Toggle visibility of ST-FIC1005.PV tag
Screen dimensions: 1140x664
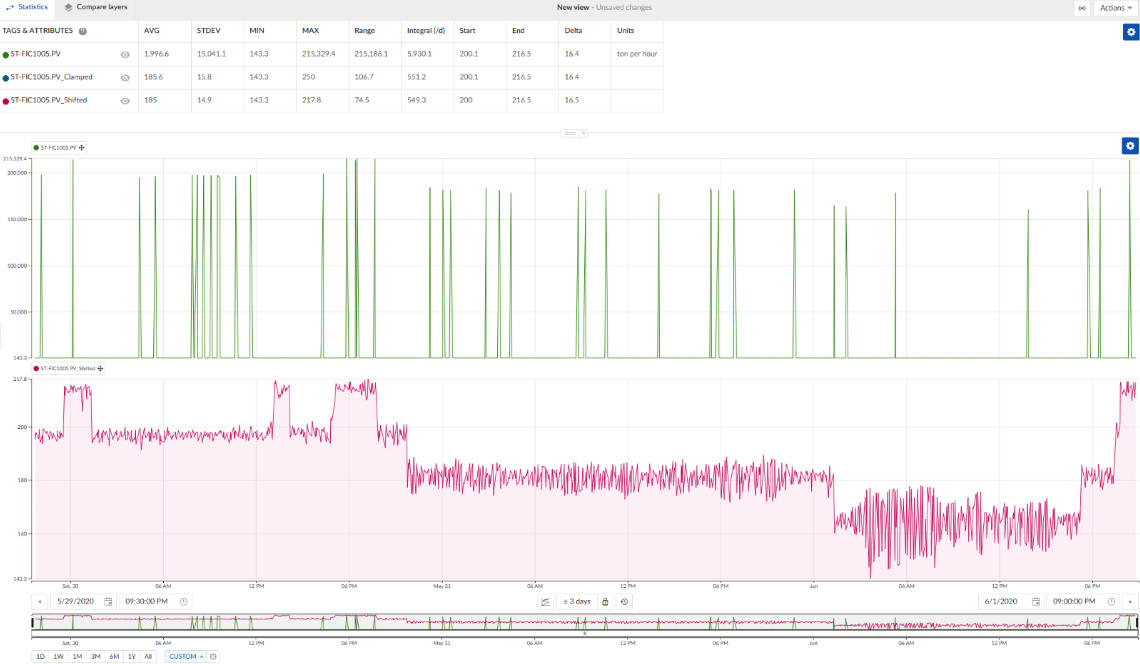tap(125, 55)
